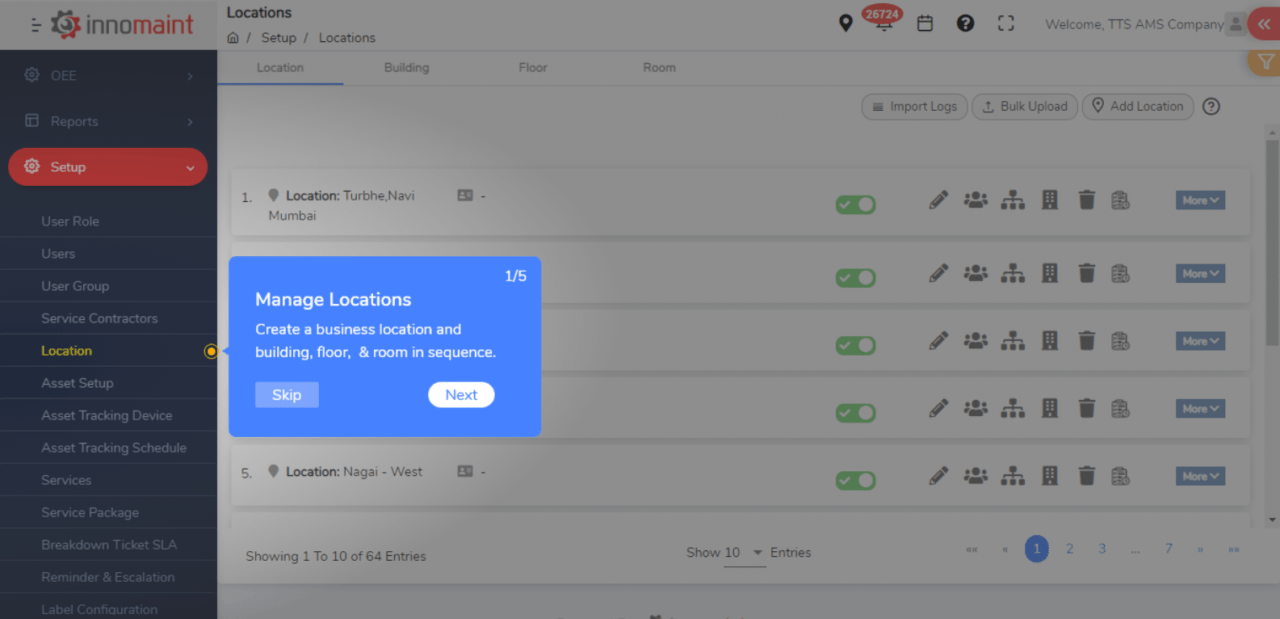This screenshot has width=1280, height=619.
Task: Toggle fullscreen mode from the header
Action: coord(1005,22)
